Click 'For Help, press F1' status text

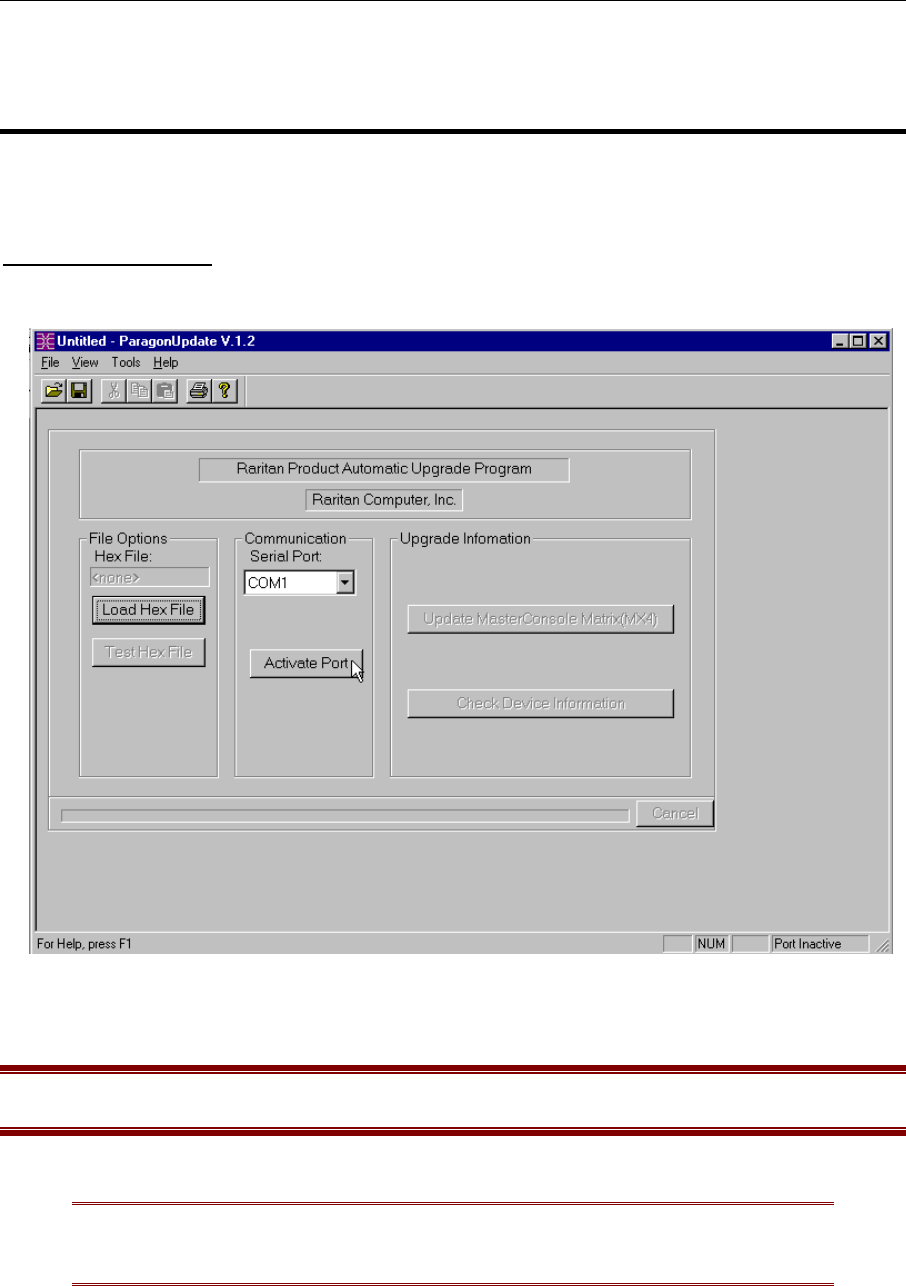click(84, 943)
